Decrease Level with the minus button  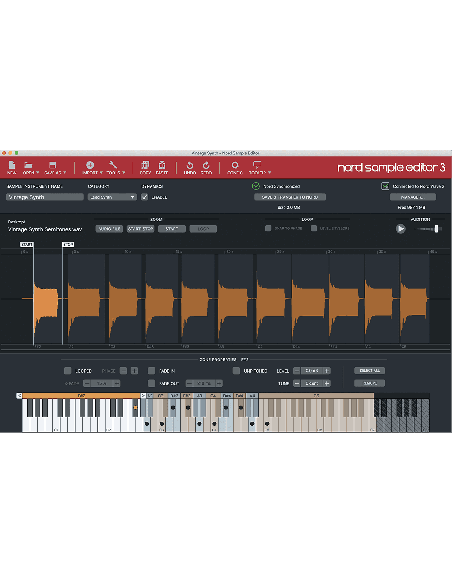coord(296,371)
